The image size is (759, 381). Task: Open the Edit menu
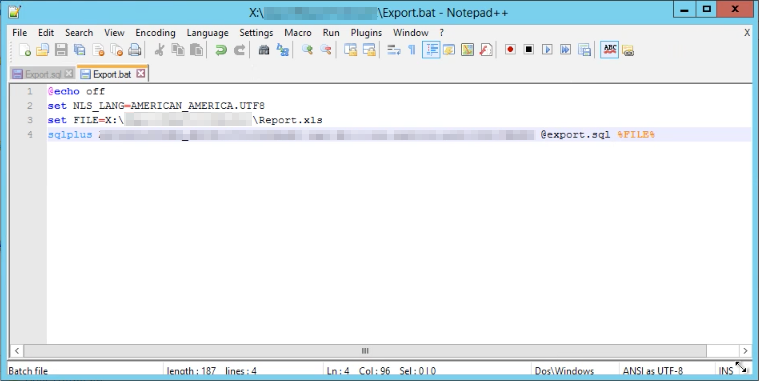46,32
